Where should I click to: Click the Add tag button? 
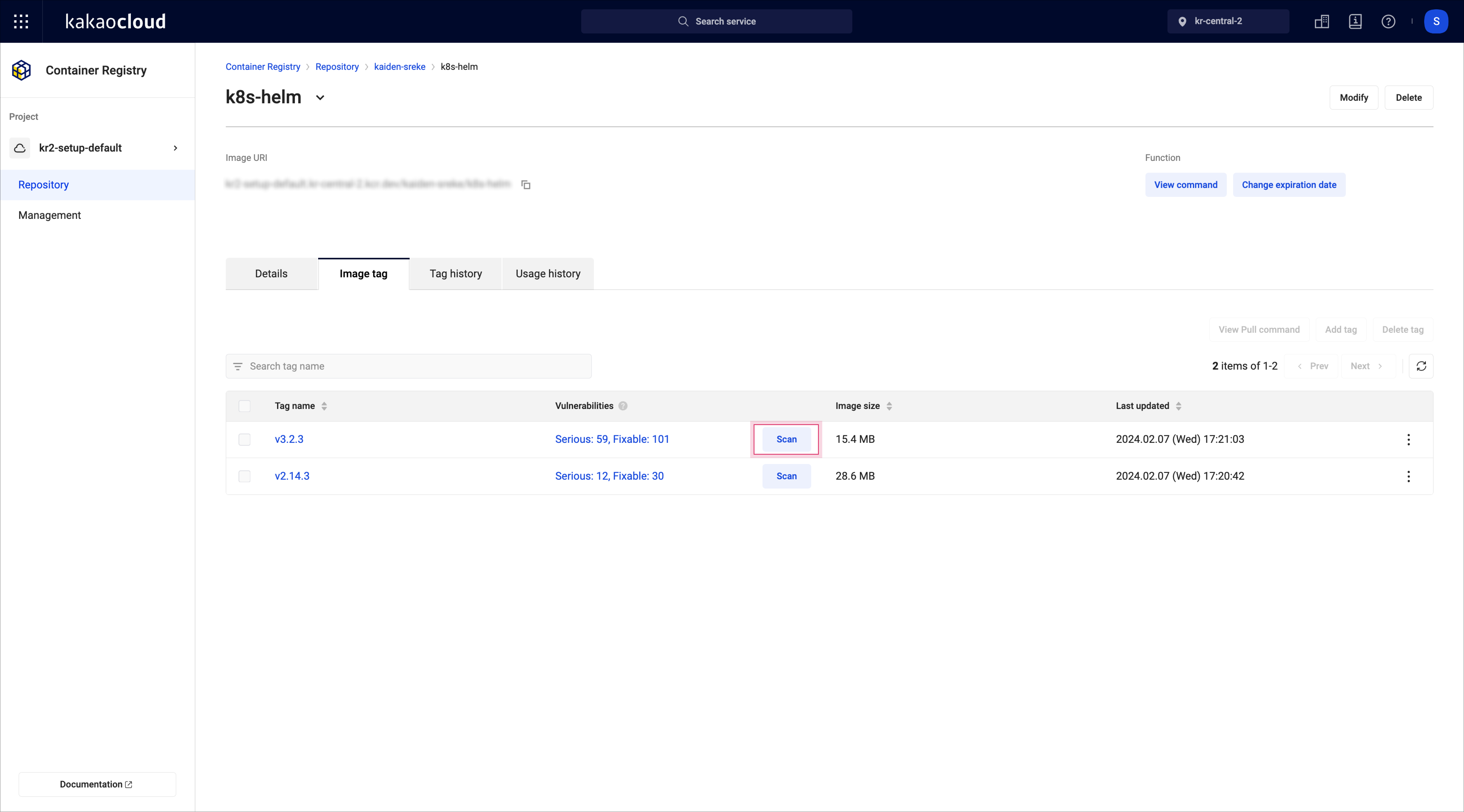(x=1341, y=330)
